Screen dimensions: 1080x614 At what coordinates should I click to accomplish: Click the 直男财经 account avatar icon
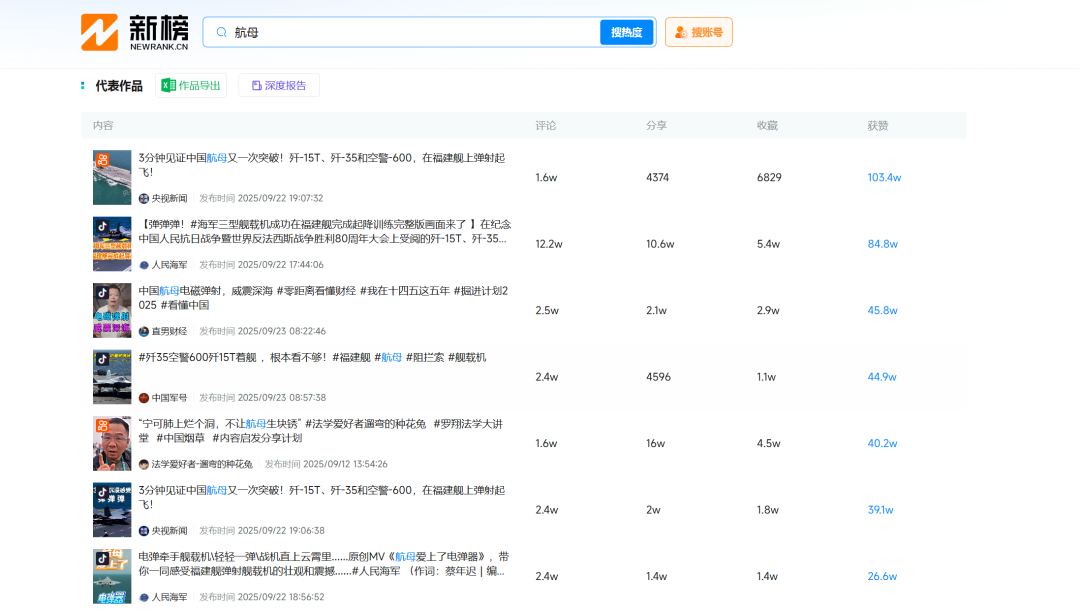(x=144, y=331)
